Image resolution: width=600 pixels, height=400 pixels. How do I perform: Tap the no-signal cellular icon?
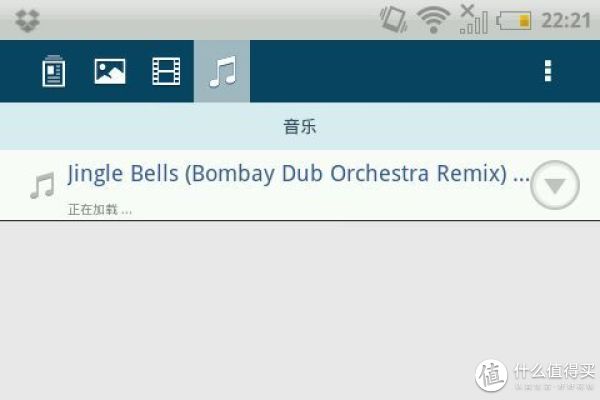point(474,20)
